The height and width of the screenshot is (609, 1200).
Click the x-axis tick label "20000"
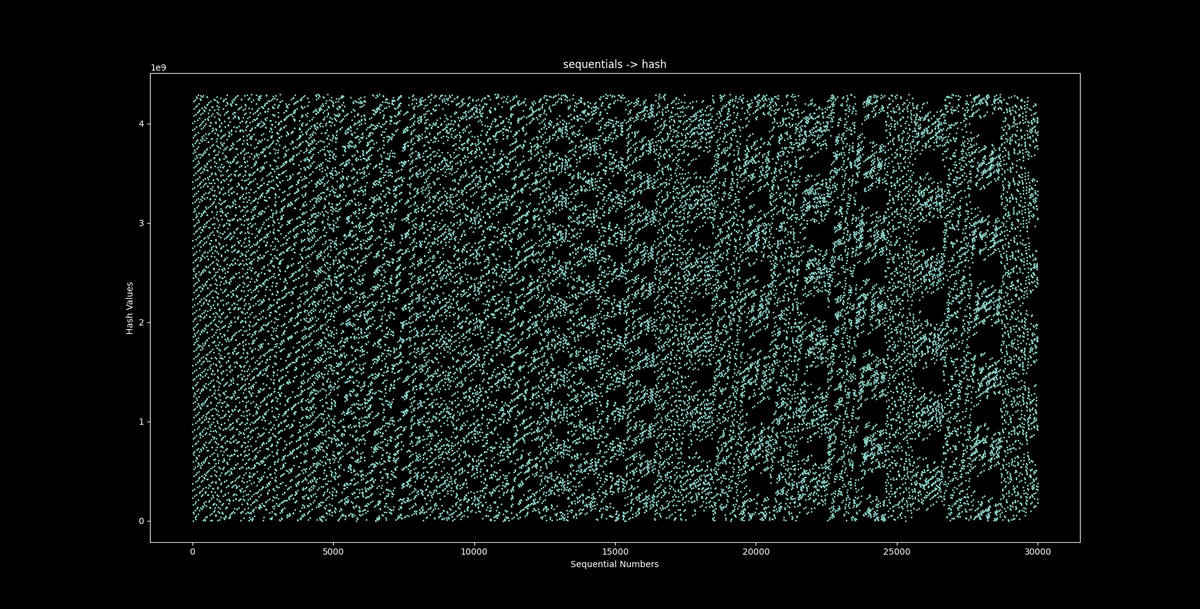pyautogui.click(x=756, y=551)
